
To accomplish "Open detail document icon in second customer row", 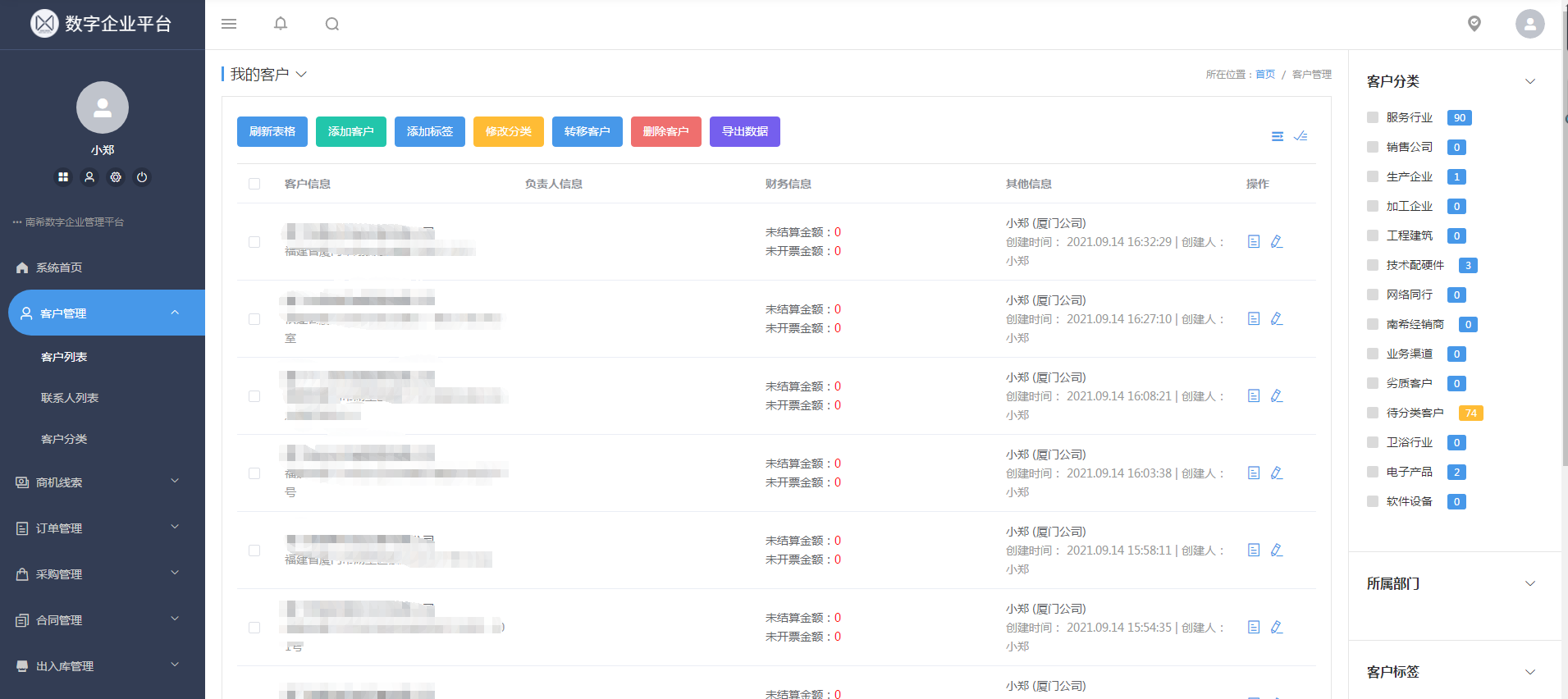I will click(x=1253, y=319).
